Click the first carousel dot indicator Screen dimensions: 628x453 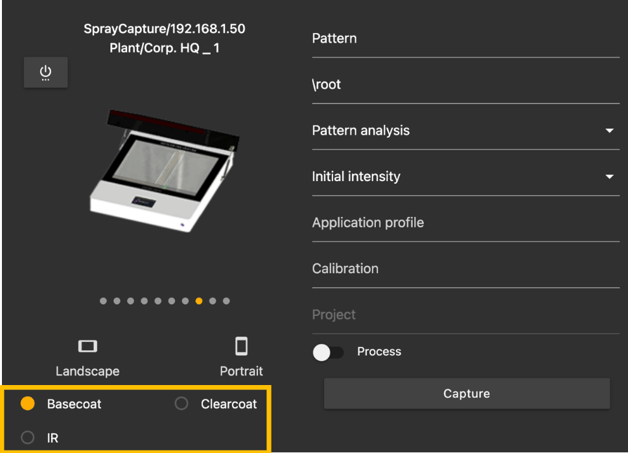click(103, 300)
